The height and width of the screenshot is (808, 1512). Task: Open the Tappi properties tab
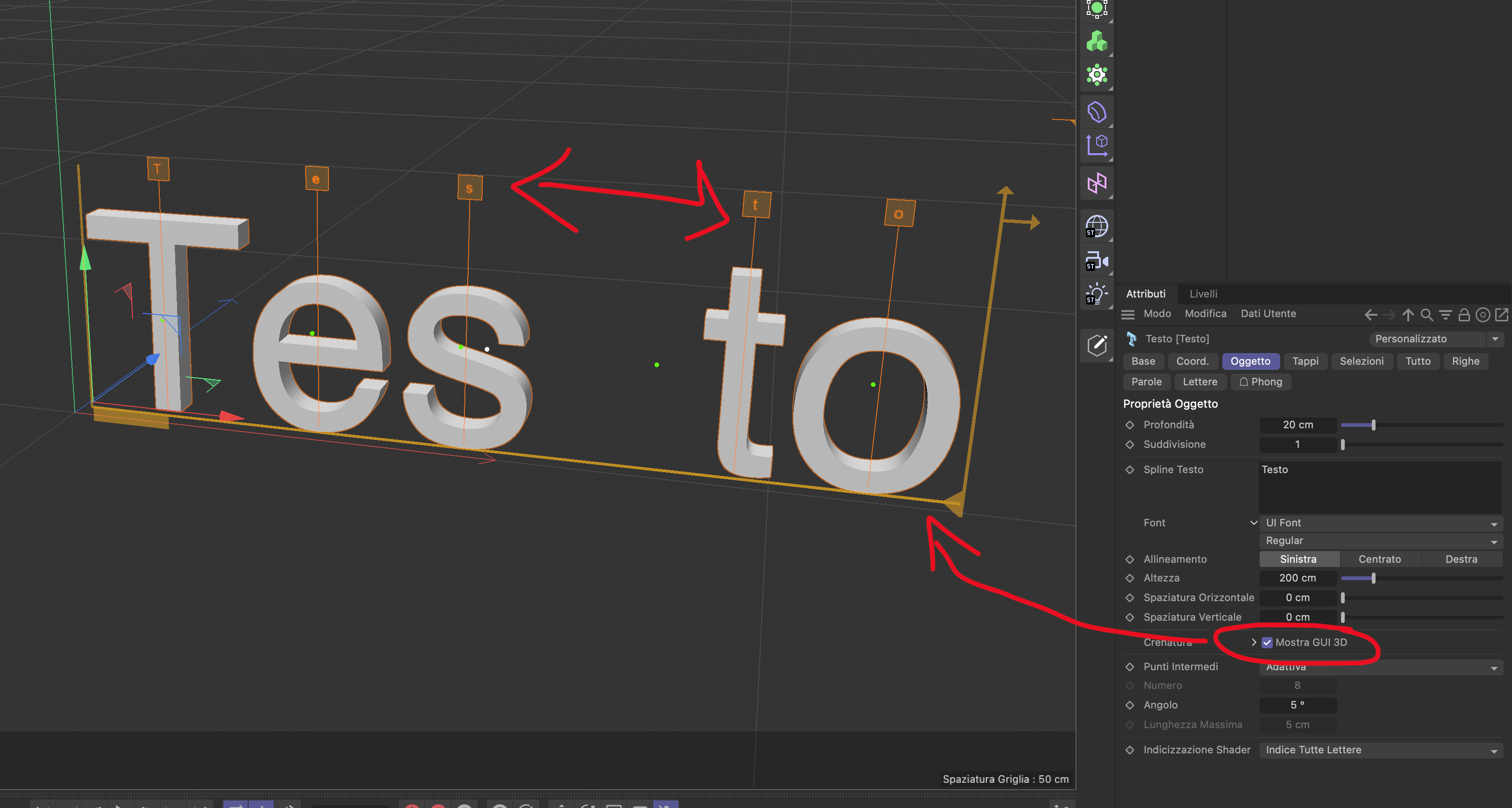click(1305, 361)
